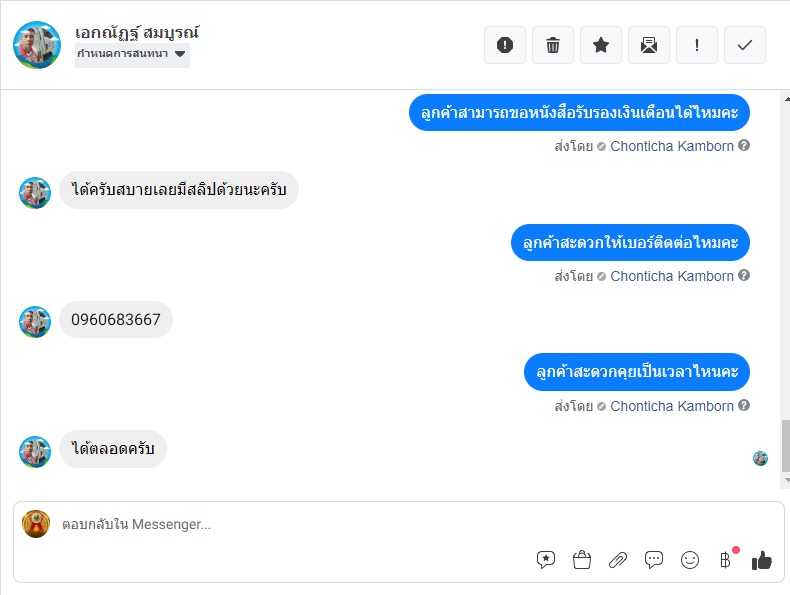Click the help icon beside last Chonticha Kamborn

[744, 406]
